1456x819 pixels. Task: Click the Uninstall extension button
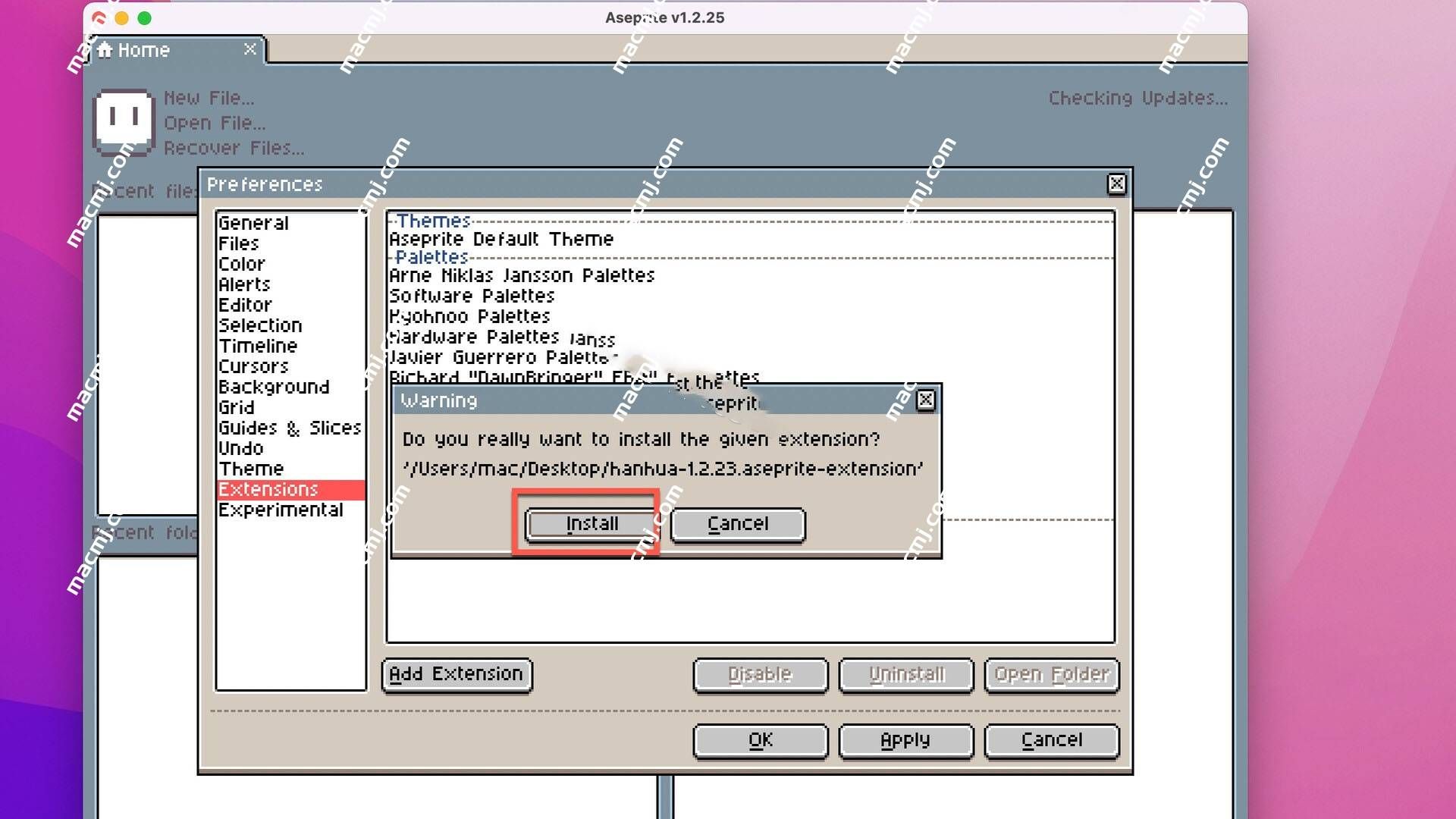906,674
